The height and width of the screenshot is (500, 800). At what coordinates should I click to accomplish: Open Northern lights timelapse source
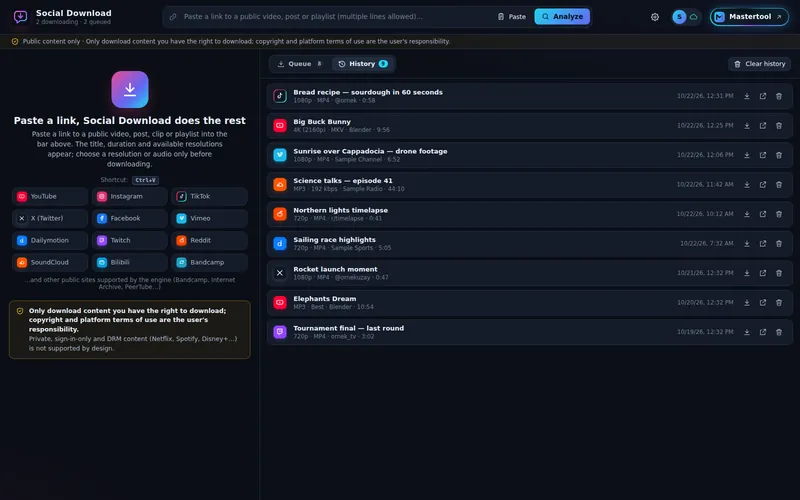(763, 214)
